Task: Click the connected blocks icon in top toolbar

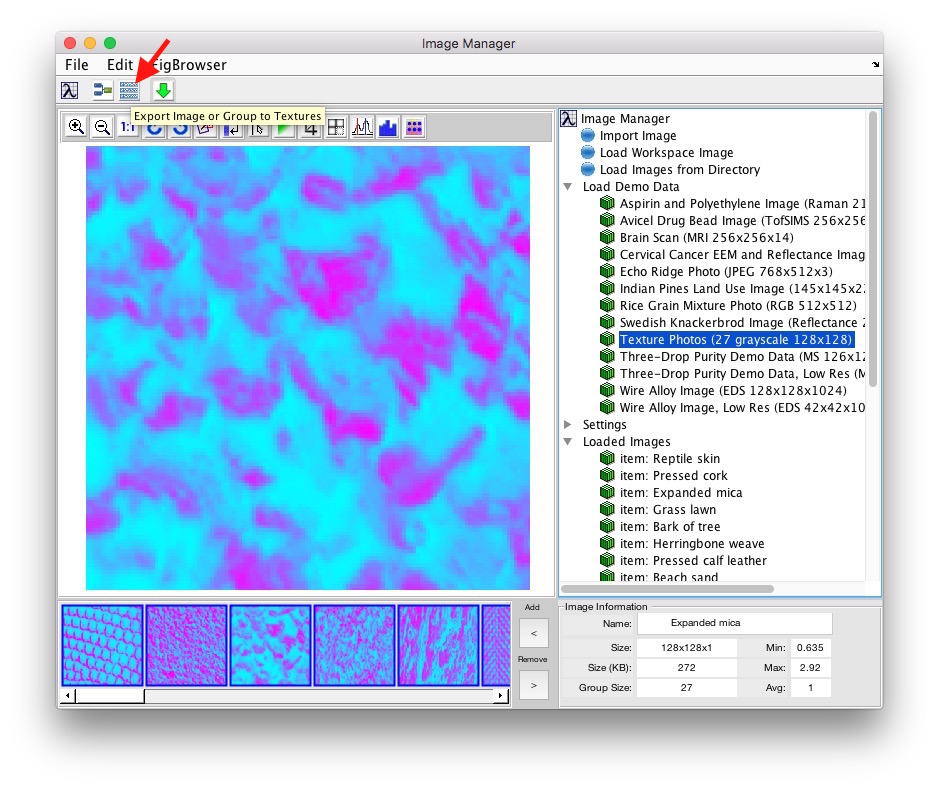Action: [x=102, y=91]
